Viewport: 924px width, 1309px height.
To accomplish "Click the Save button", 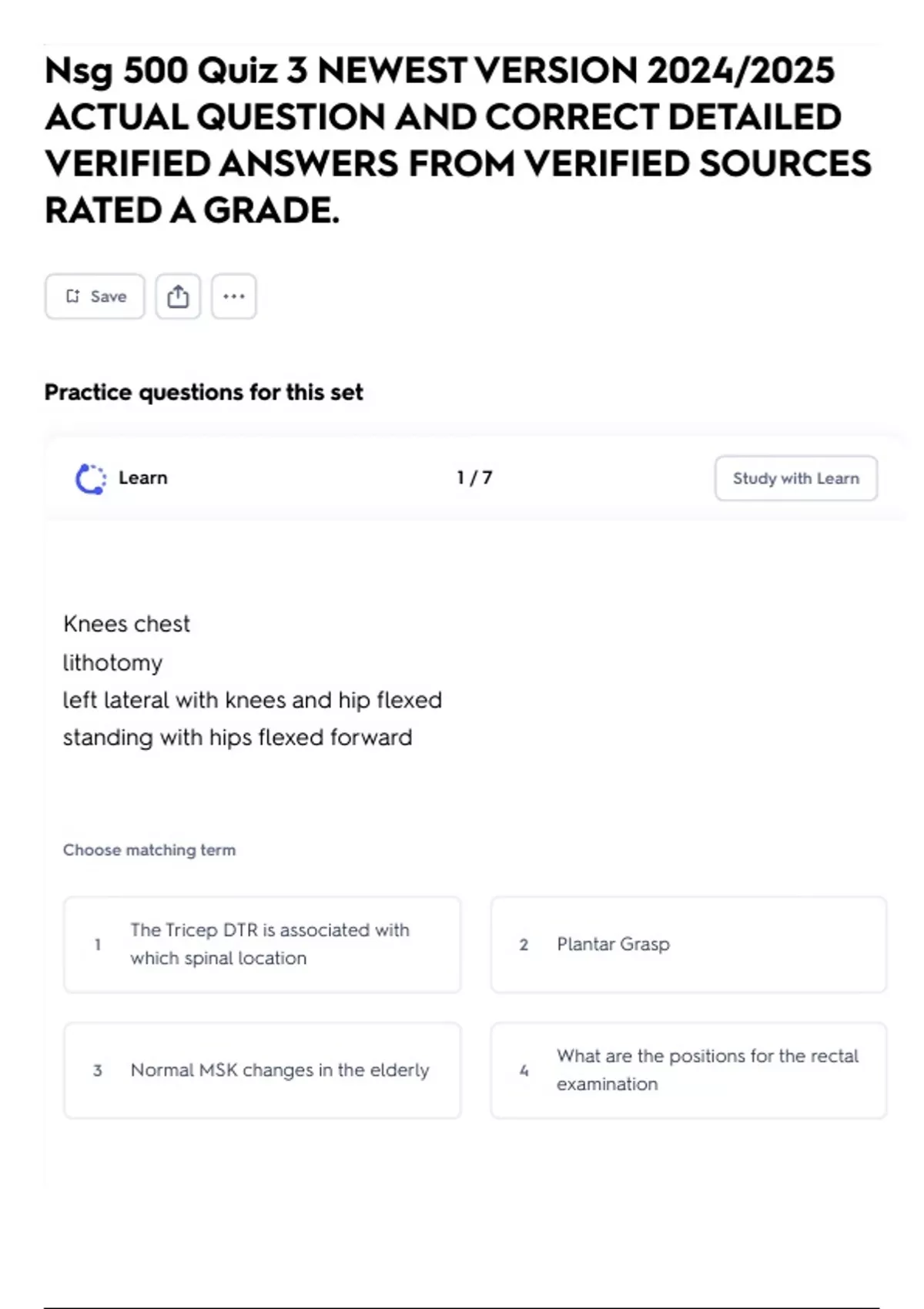I will tap(95, 296).
